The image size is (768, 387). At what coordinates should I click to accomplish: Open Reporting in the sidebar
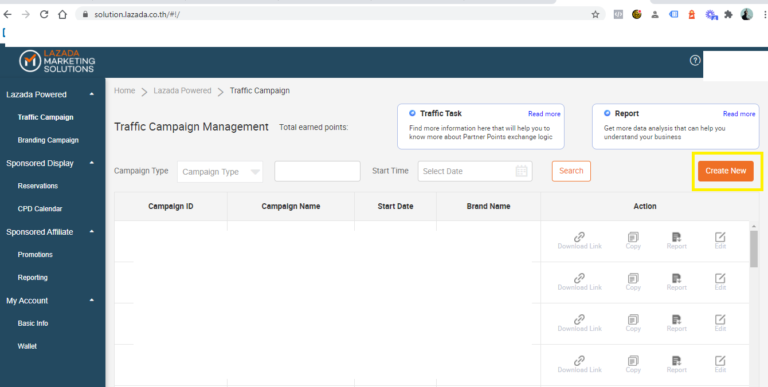33,277
